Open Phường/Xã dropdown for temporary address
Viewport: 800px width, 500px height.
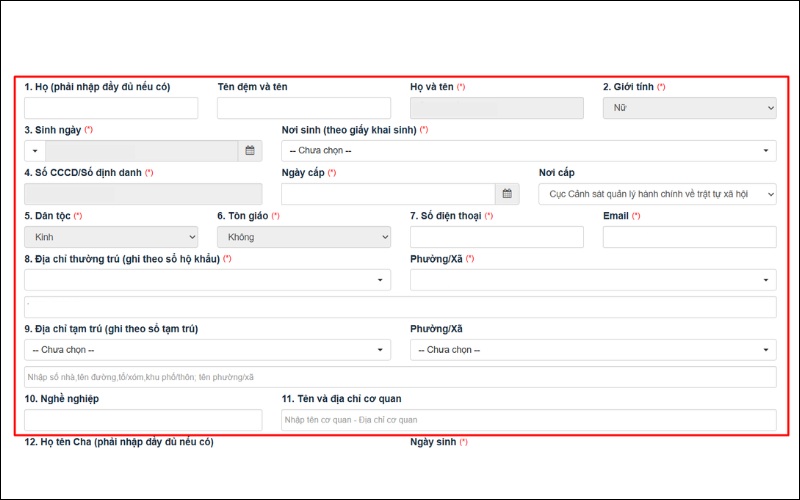(x=593, y=350)
